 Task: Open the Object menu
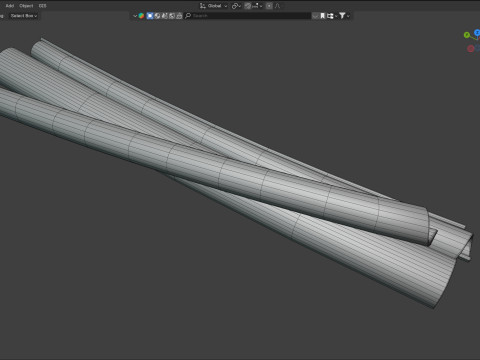[x=26, y=6]
